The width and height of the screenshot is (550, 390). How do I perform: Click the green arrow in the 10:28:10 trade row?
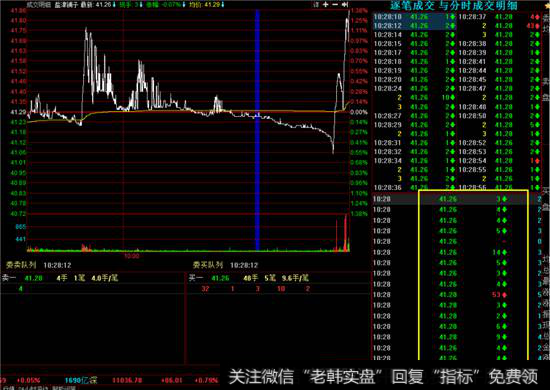(452, 17)
